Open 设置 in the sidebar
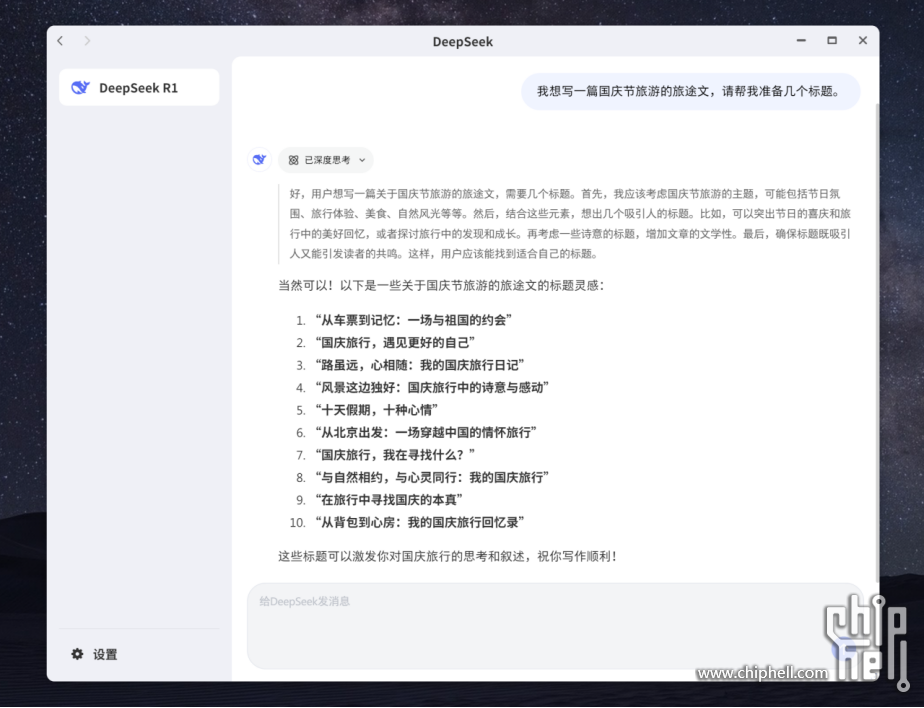The height and width of the screenshot is (708, 924). point(105,655)
